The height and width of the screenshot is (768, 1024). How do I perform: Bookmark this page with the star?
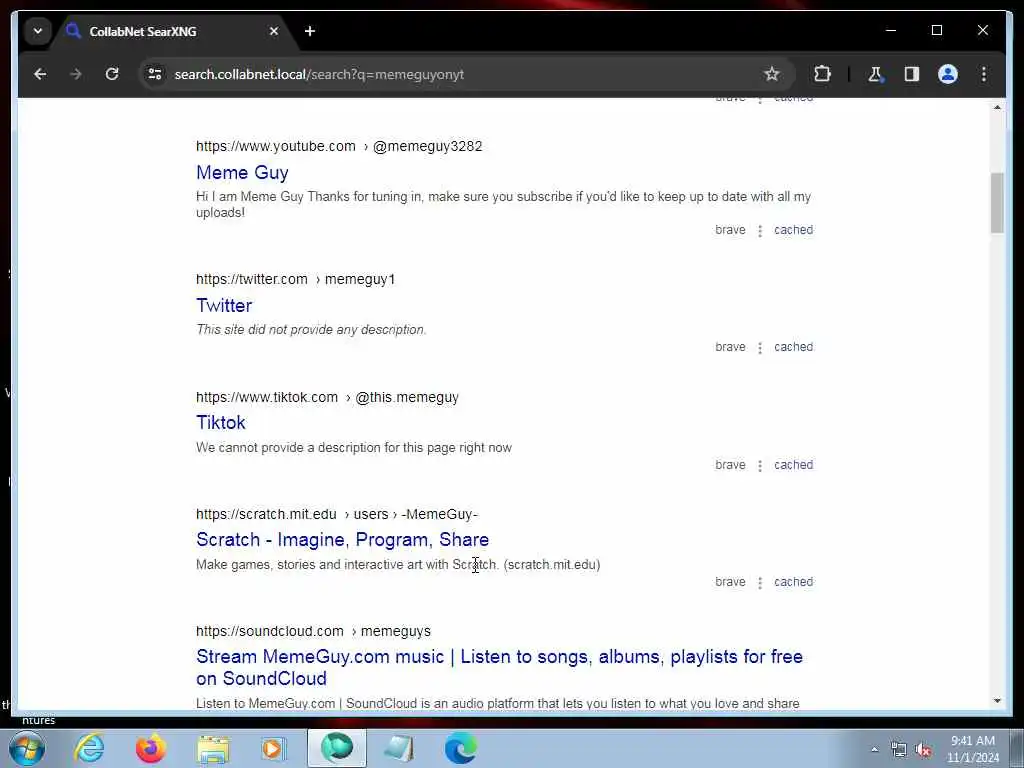click(772, 74)
